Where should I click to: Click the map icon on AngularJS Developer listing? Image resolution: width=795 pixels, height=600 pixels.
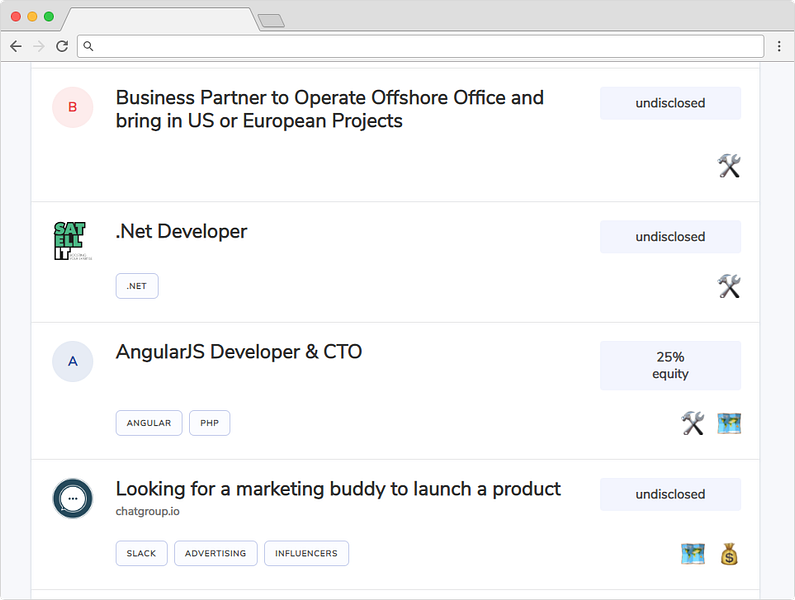point(729,424)
